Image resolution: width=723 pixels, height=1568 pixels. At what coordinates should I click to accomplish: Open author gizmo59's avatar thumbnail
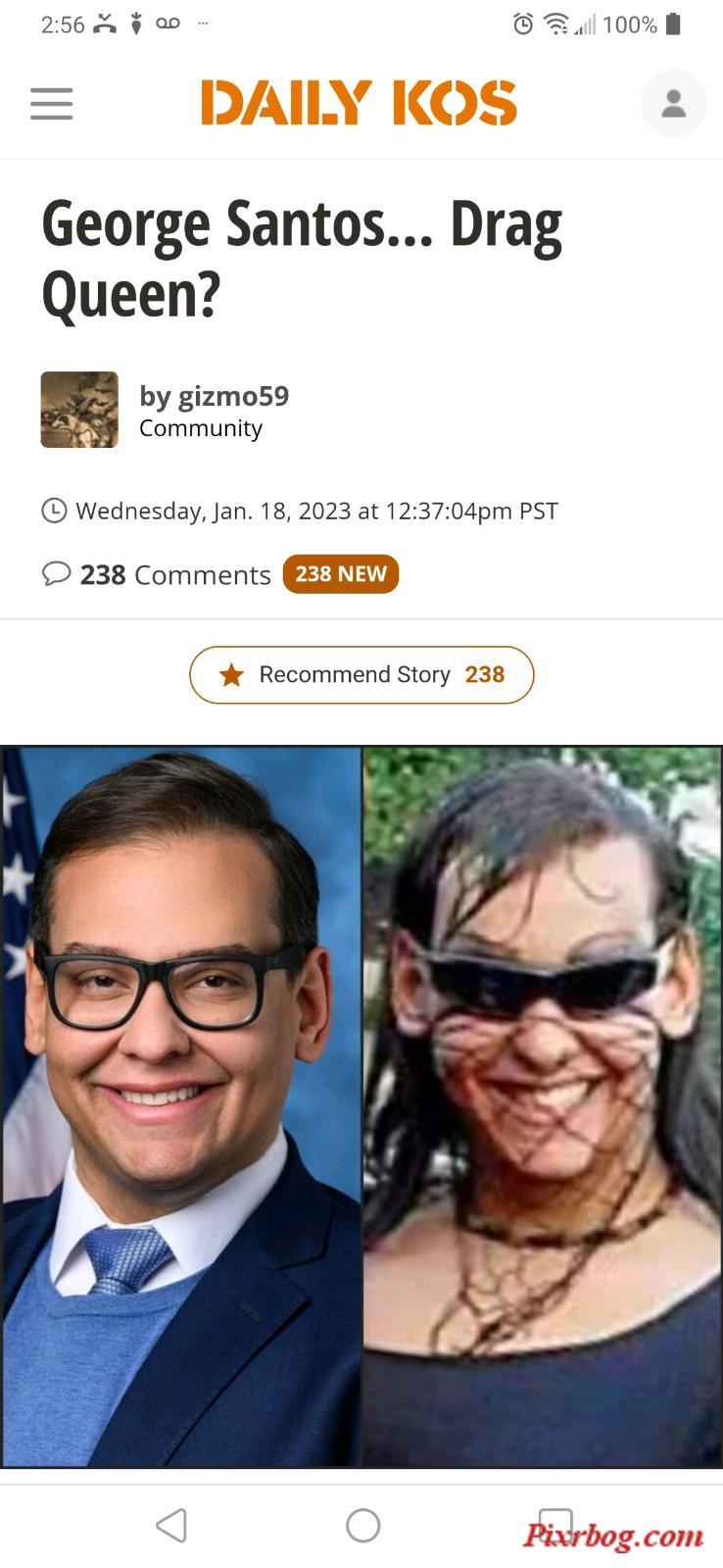(x=79, y=410)
